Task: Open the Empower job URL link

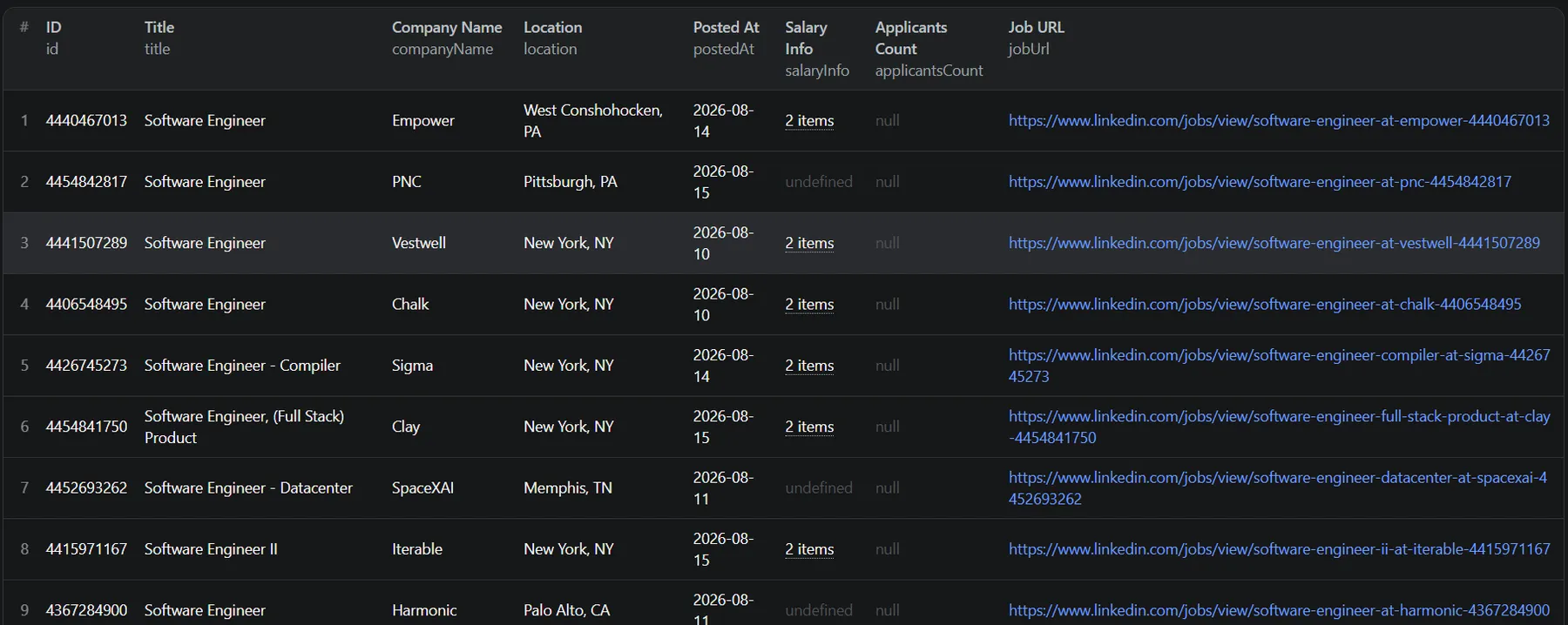Action: coord(1279,120)
